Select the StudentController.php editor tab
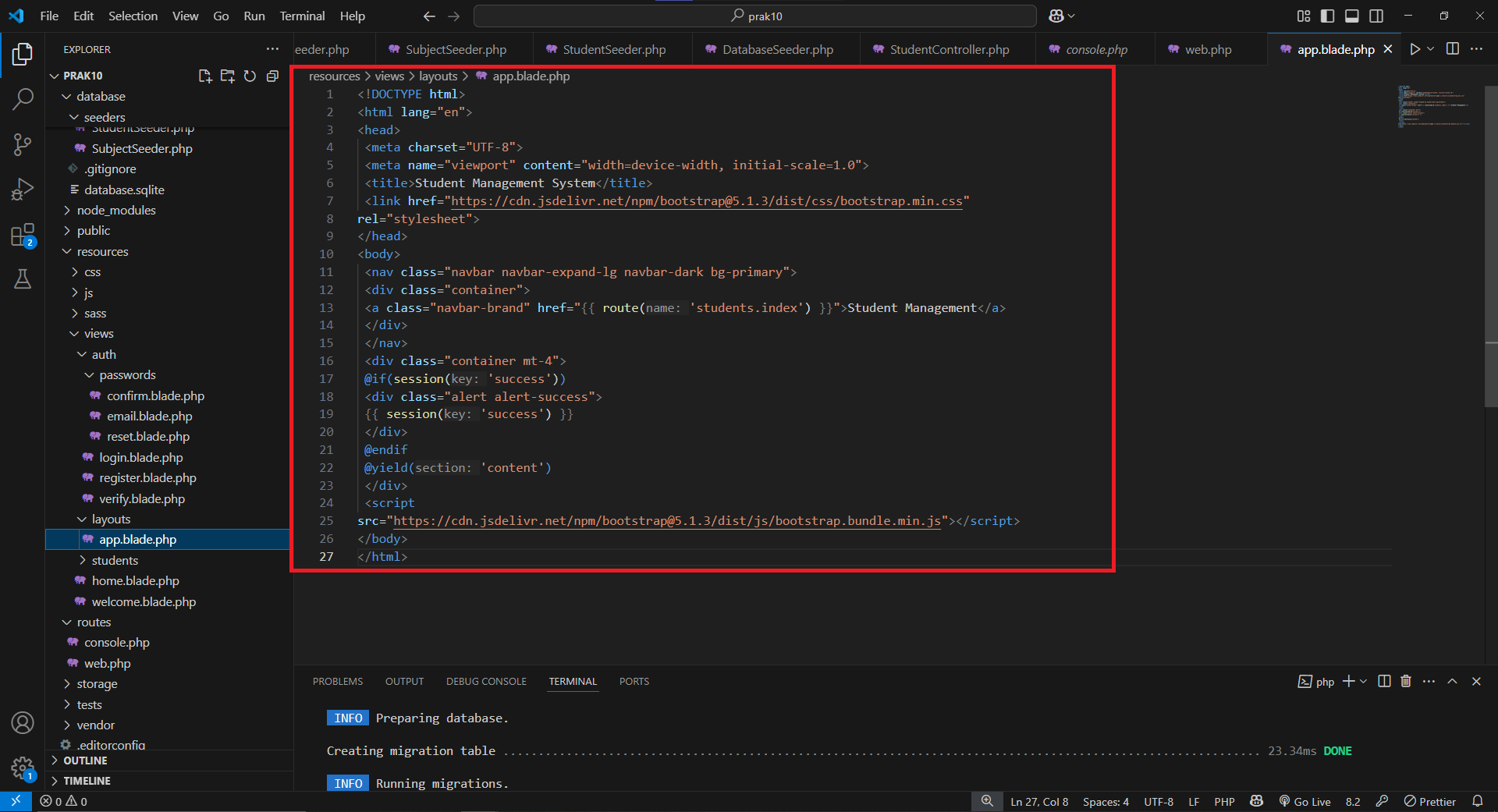 click(946, 48)
